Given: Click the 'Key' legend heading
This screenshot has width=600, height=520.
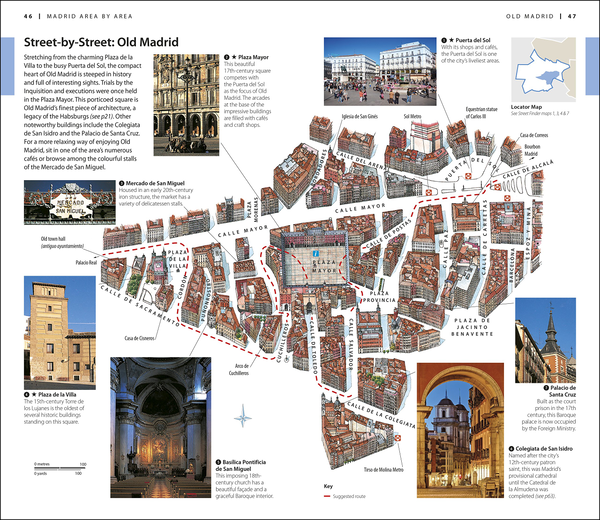Looking at the screenshot, I should [x=328, y=486].
